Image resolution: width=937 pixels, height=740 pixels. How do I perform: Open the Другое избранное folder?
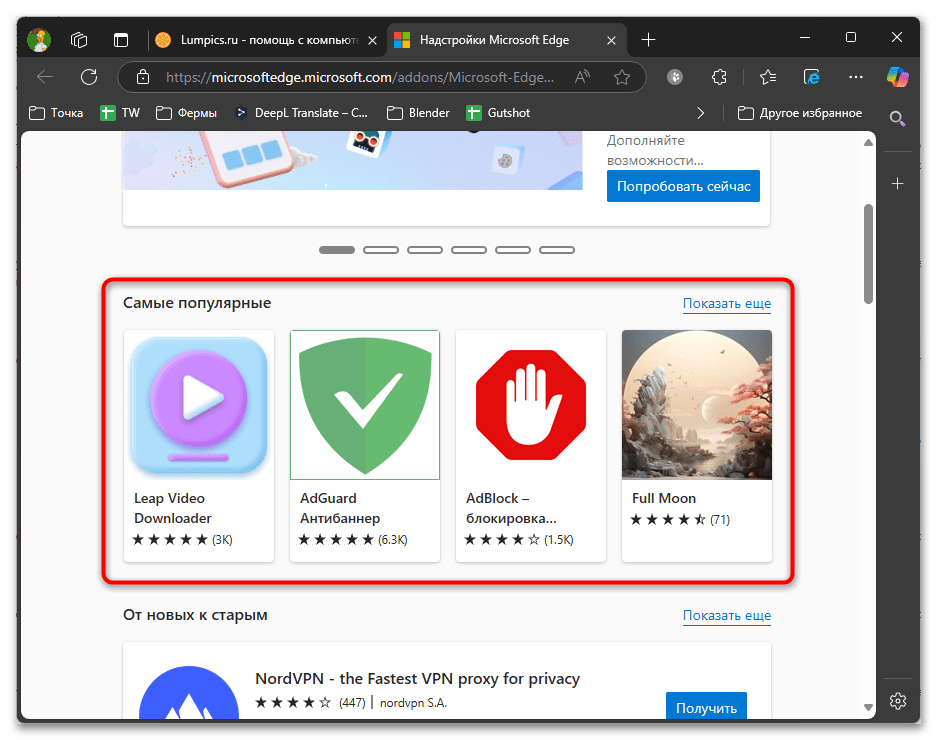[x=800, y=113]
